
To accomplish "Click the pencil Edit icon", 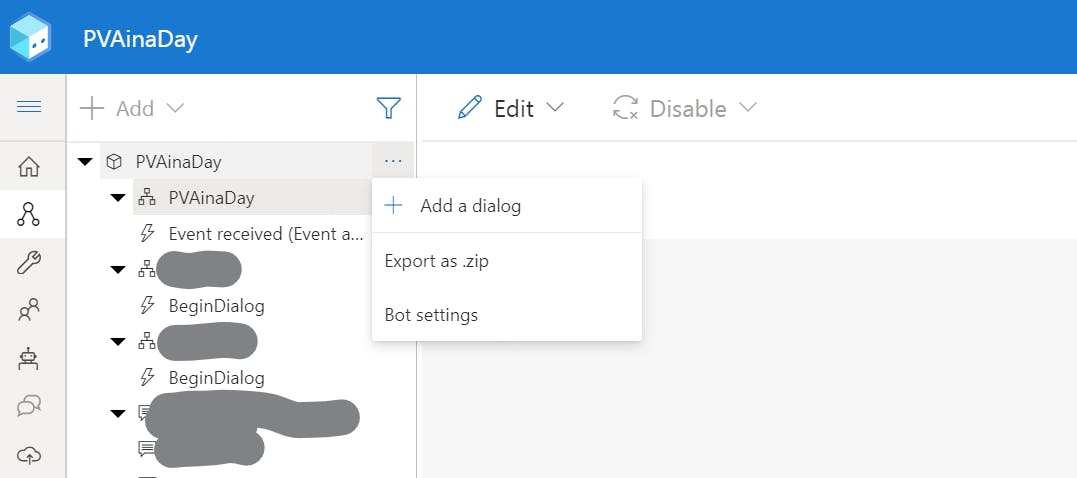I will click(x=470, y=108).
